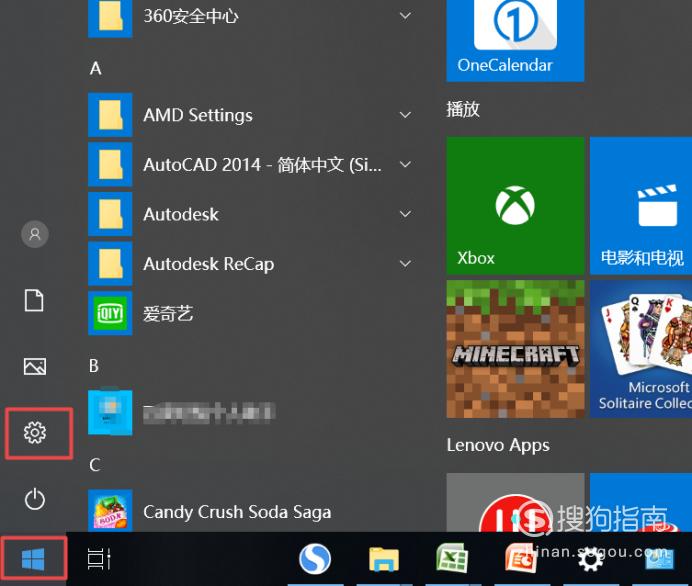This screenshot has height=586, width=692.
Task: Click the 爱奇艺 label text
Action: tap(168, 314)
